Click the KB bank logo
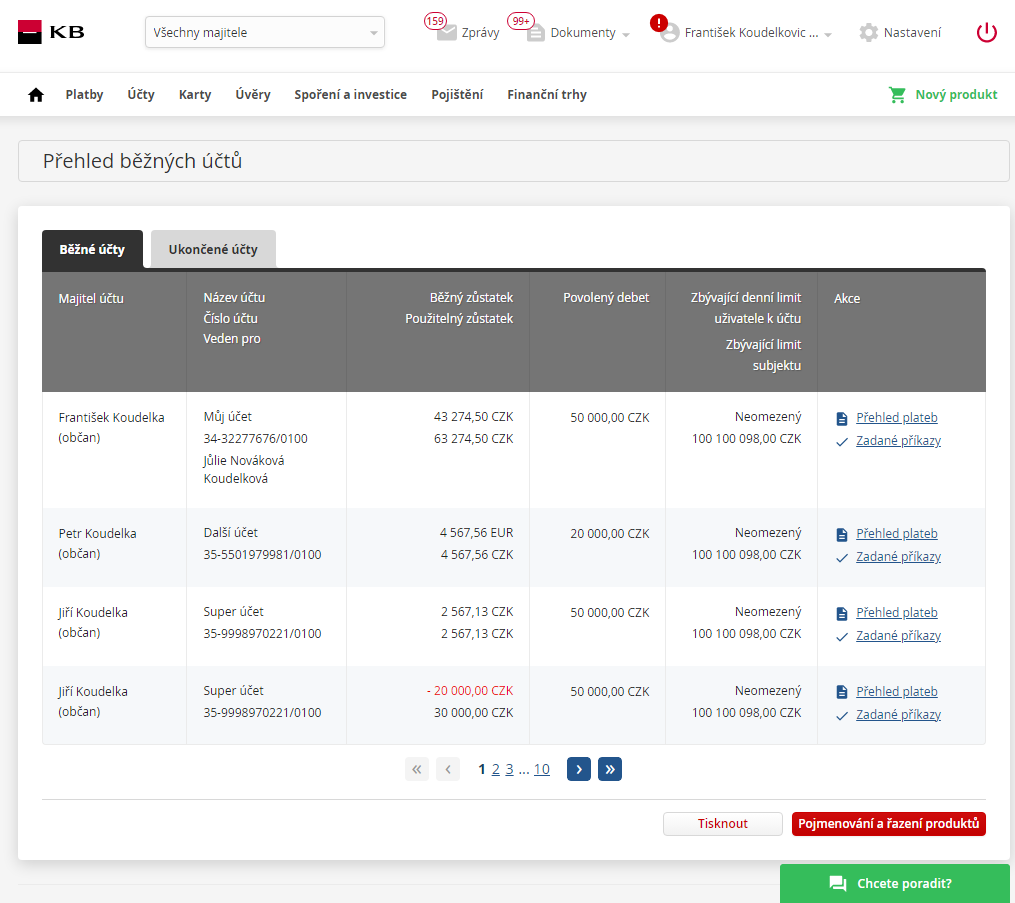 51,32
